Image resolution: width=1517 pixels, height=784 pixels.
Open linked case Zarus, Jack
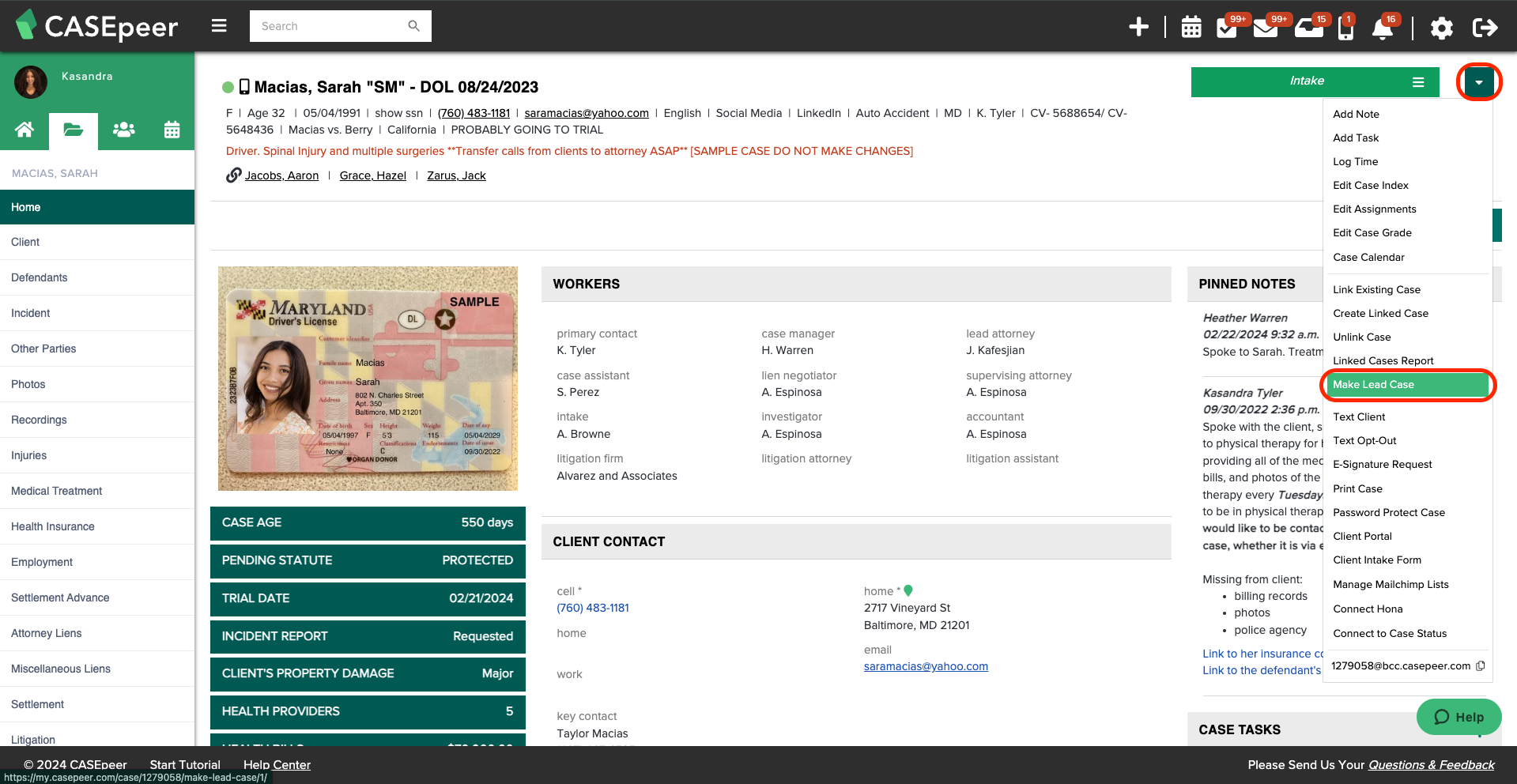tap(456, 175)
